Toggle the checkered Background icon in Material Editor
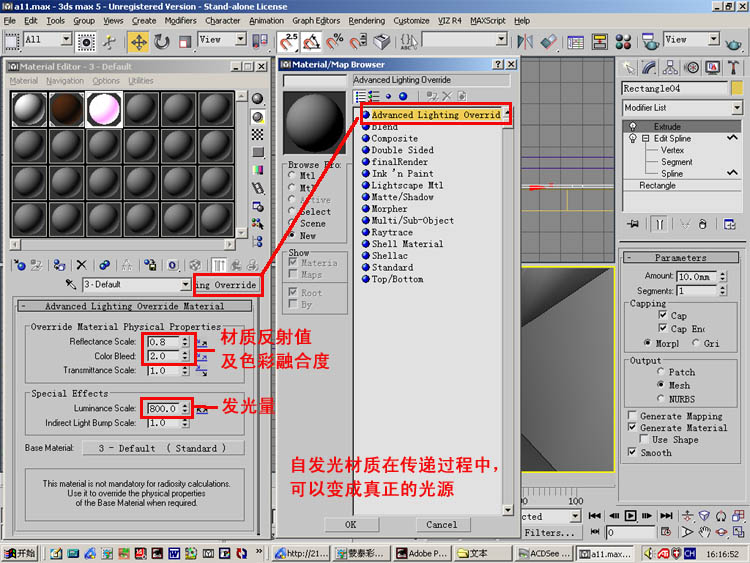 (x=258, y=135)
